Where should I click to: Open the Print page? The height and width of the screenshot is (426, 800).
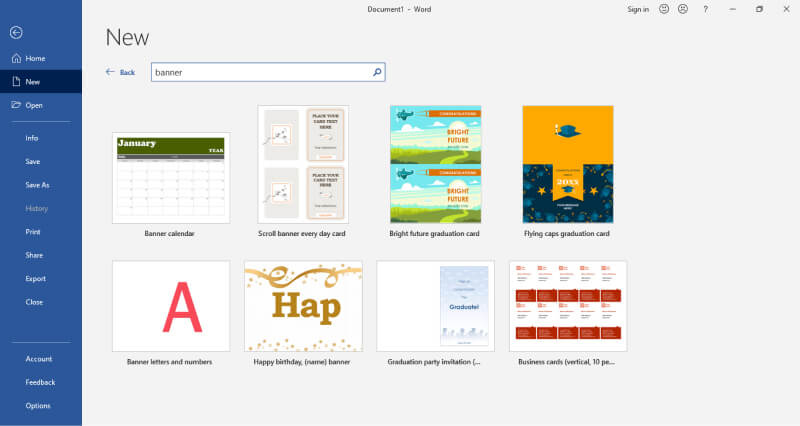pos(33,232)
